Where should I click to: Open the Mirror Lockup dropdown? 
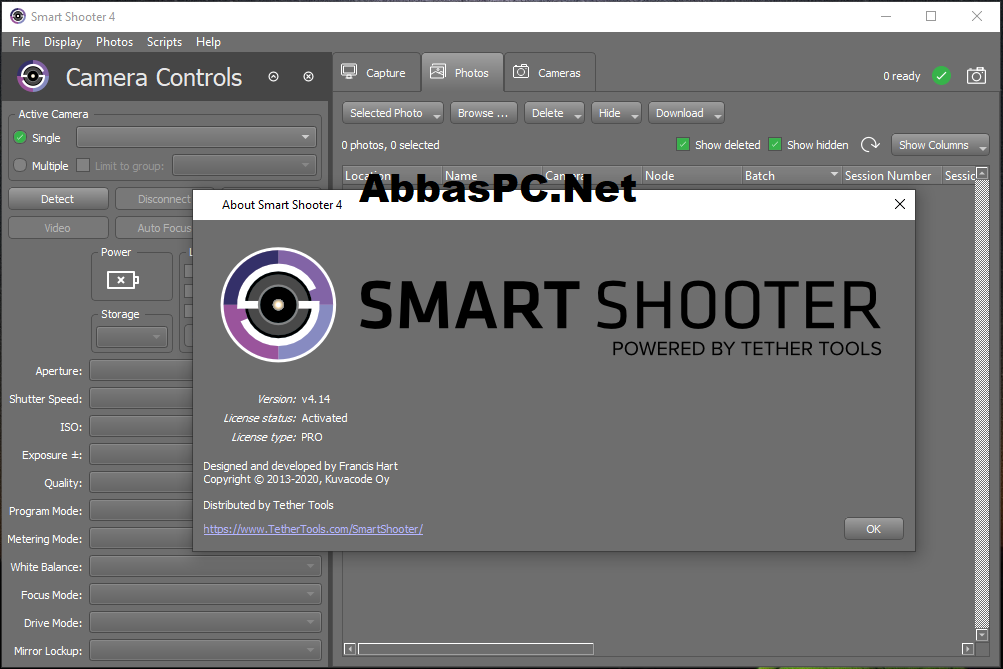[205, 650]
